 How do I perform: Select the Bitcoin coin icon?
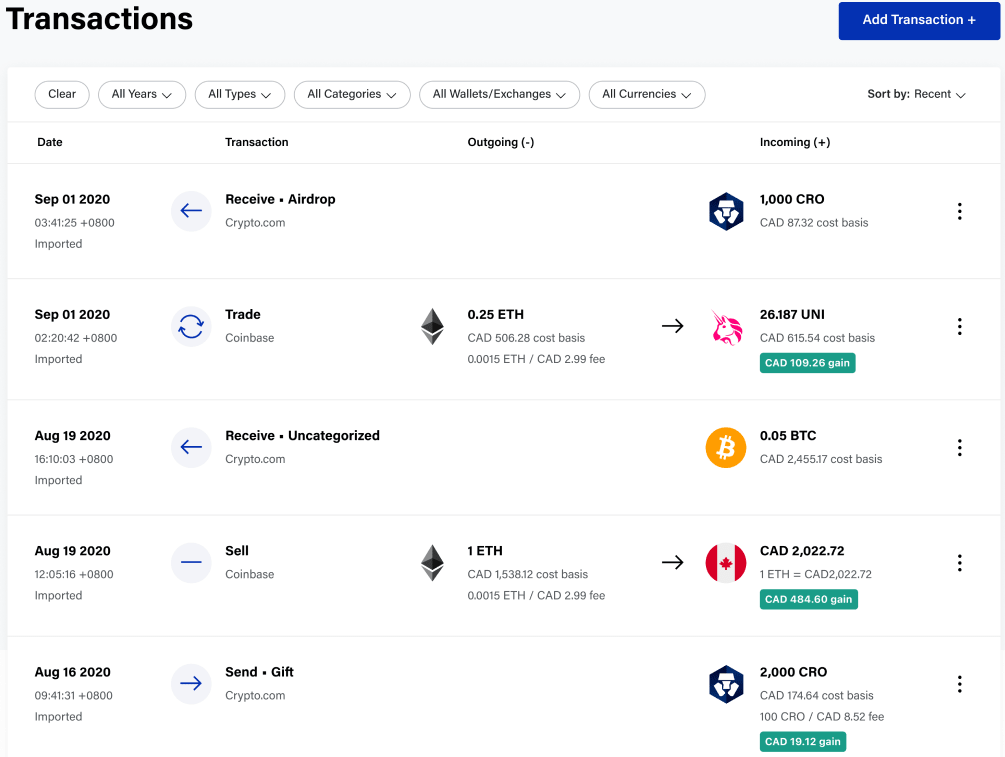(726, 447)
